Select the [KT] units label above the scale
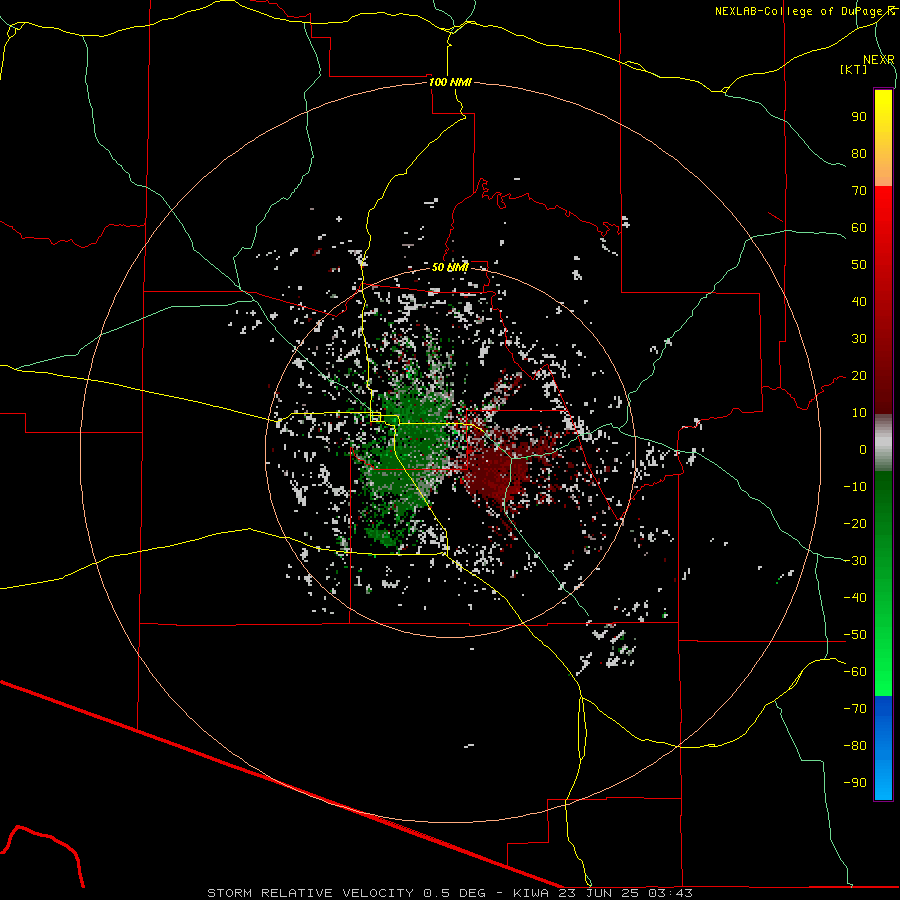This screenshot has height=900, width=900. (x=853, y=69)
